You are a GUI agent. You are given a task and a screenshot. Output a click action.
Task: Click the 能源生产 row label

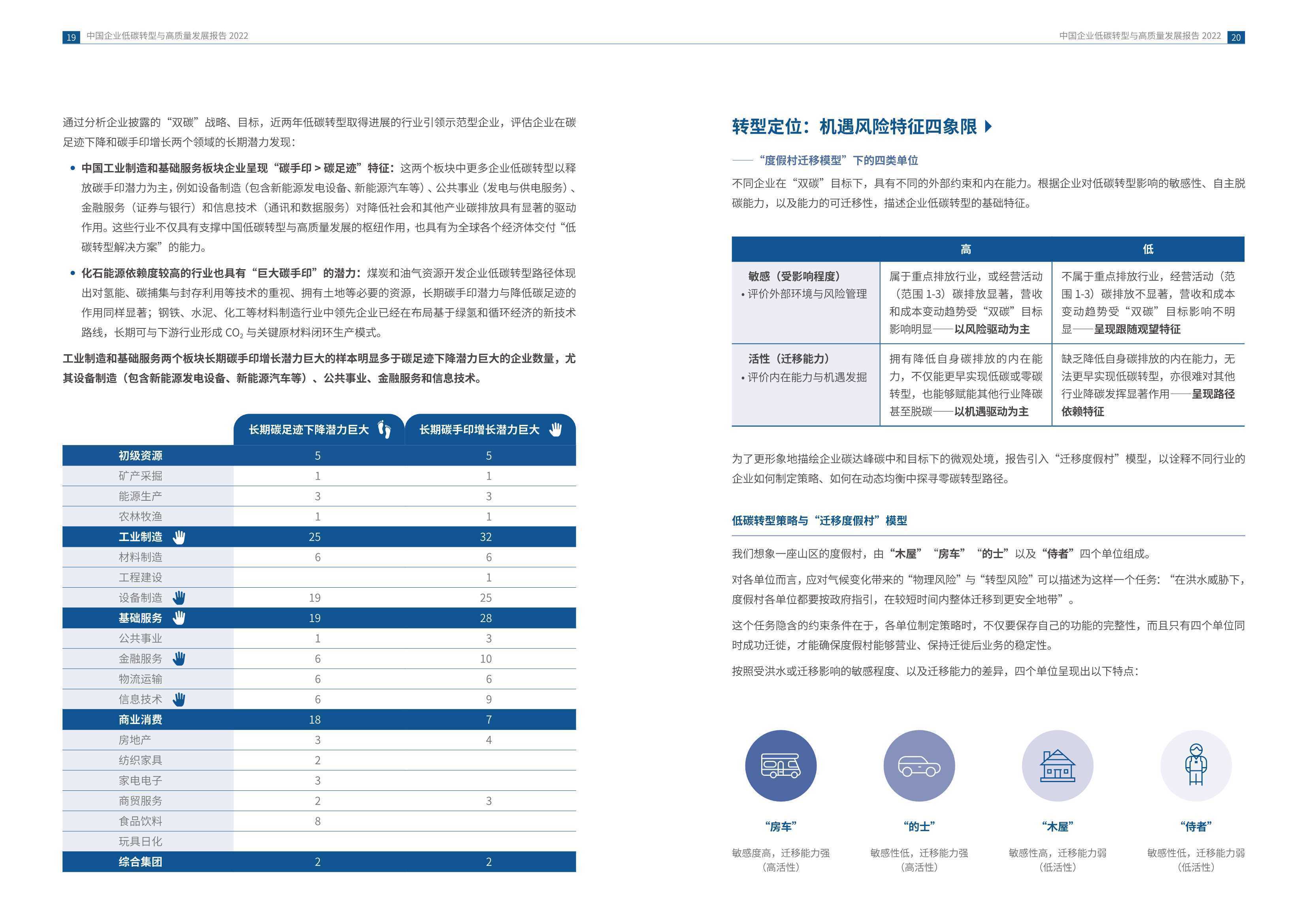pos(140,496)
